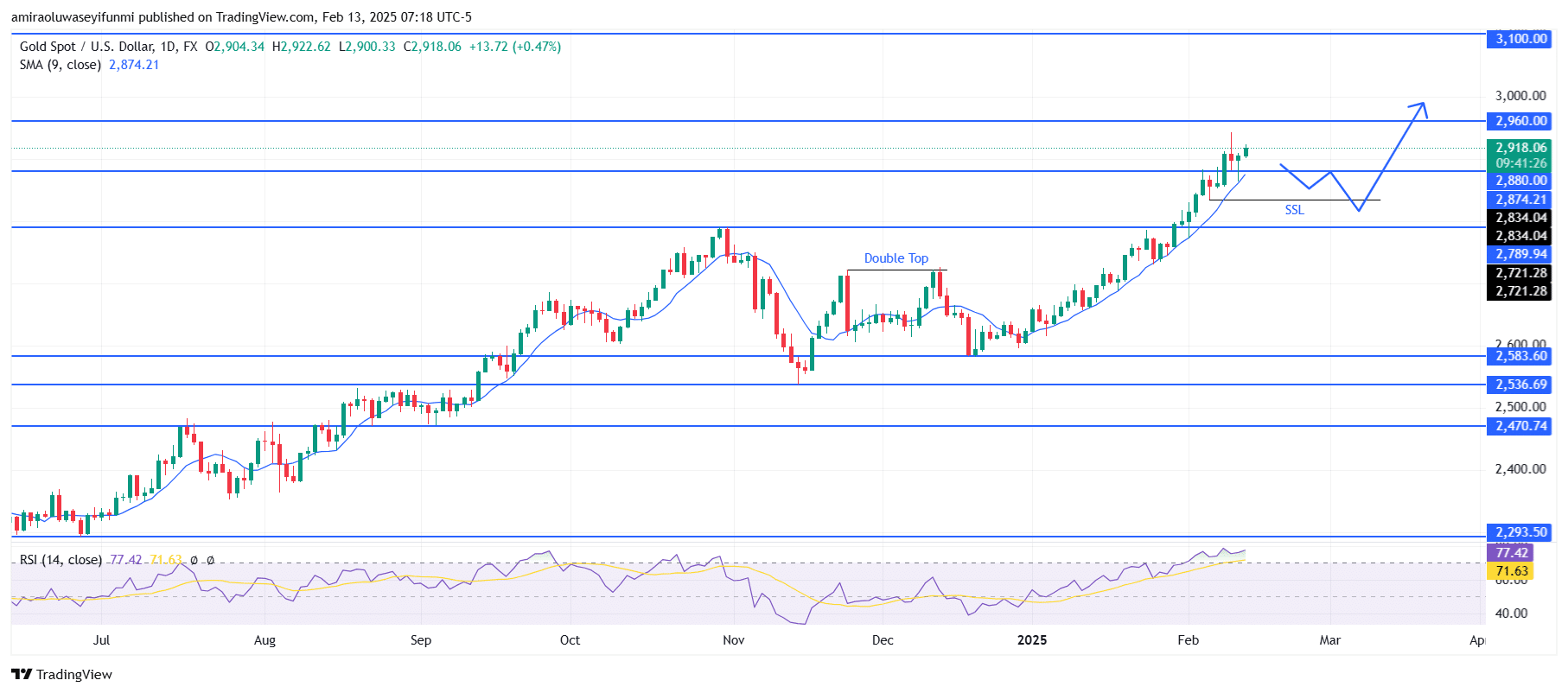Click the 09:41:26 bar countdown timer
Image resolution: width=1568 pixels, height=693 pixels.
1519,163
